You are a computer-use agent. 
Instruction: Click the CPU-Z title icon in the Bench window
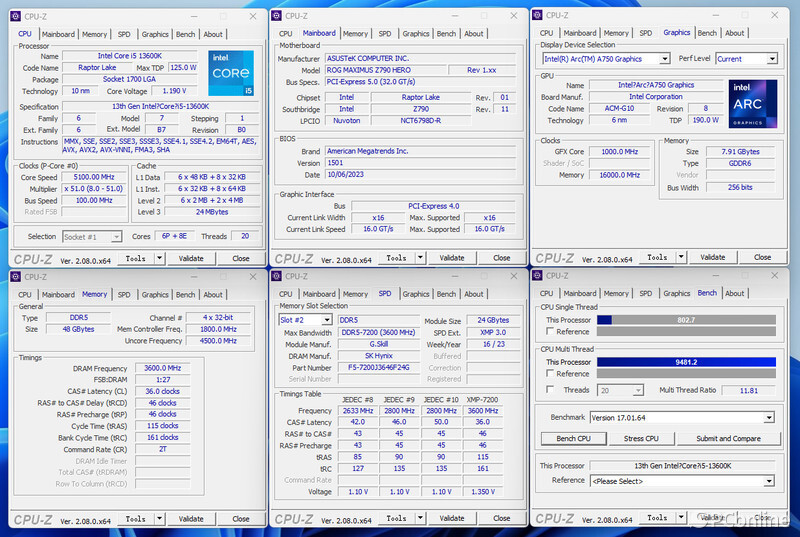[537, 276]
